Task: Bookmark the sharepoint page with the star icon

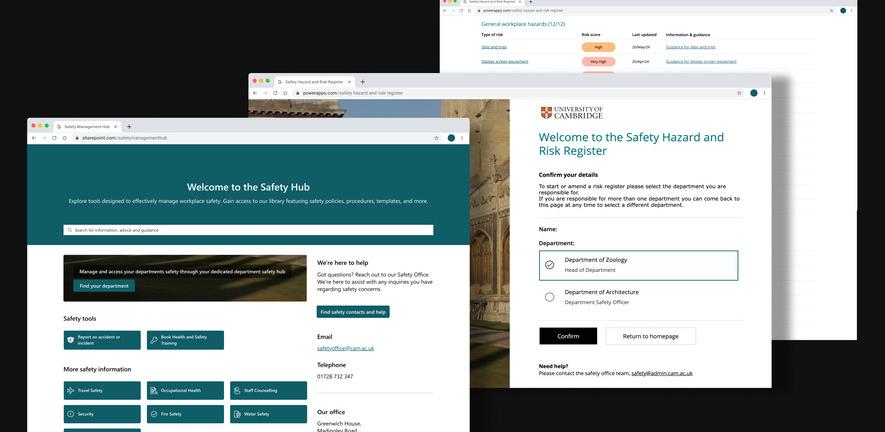Action: click(436, 138)
